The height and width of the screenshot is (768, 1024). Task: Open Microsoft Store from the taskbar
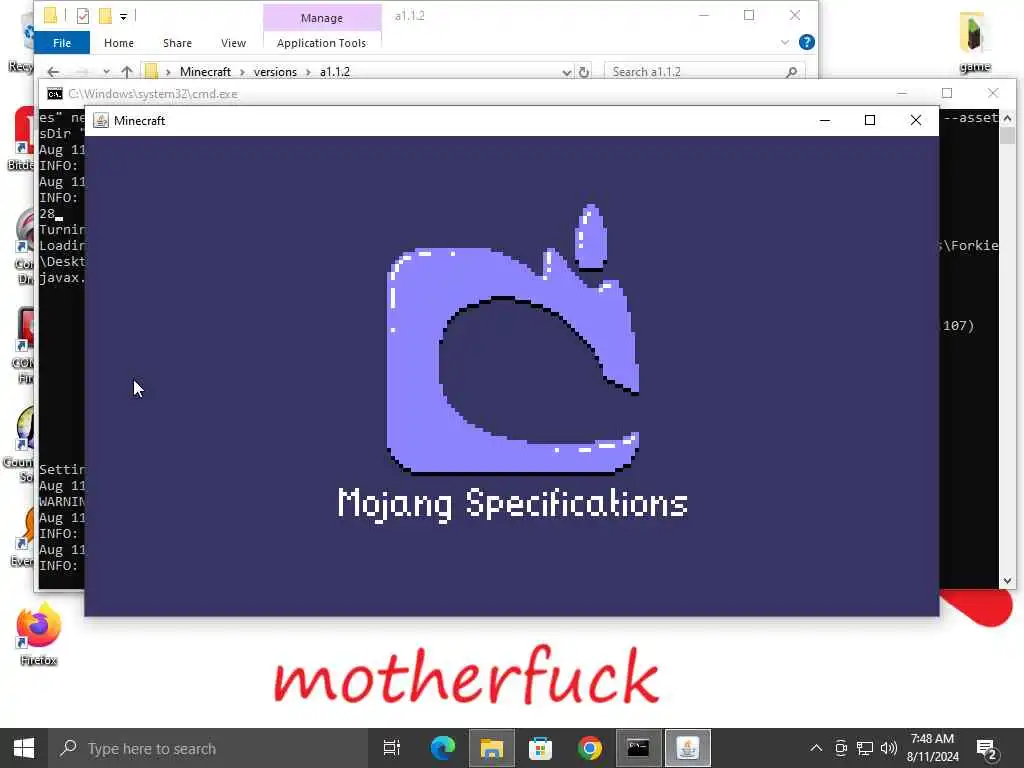[540, 748]
